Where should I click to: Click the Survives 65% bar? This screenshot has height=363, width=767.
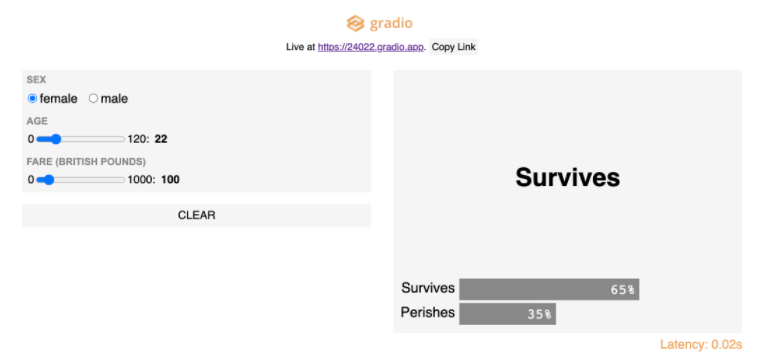[549, 289]
